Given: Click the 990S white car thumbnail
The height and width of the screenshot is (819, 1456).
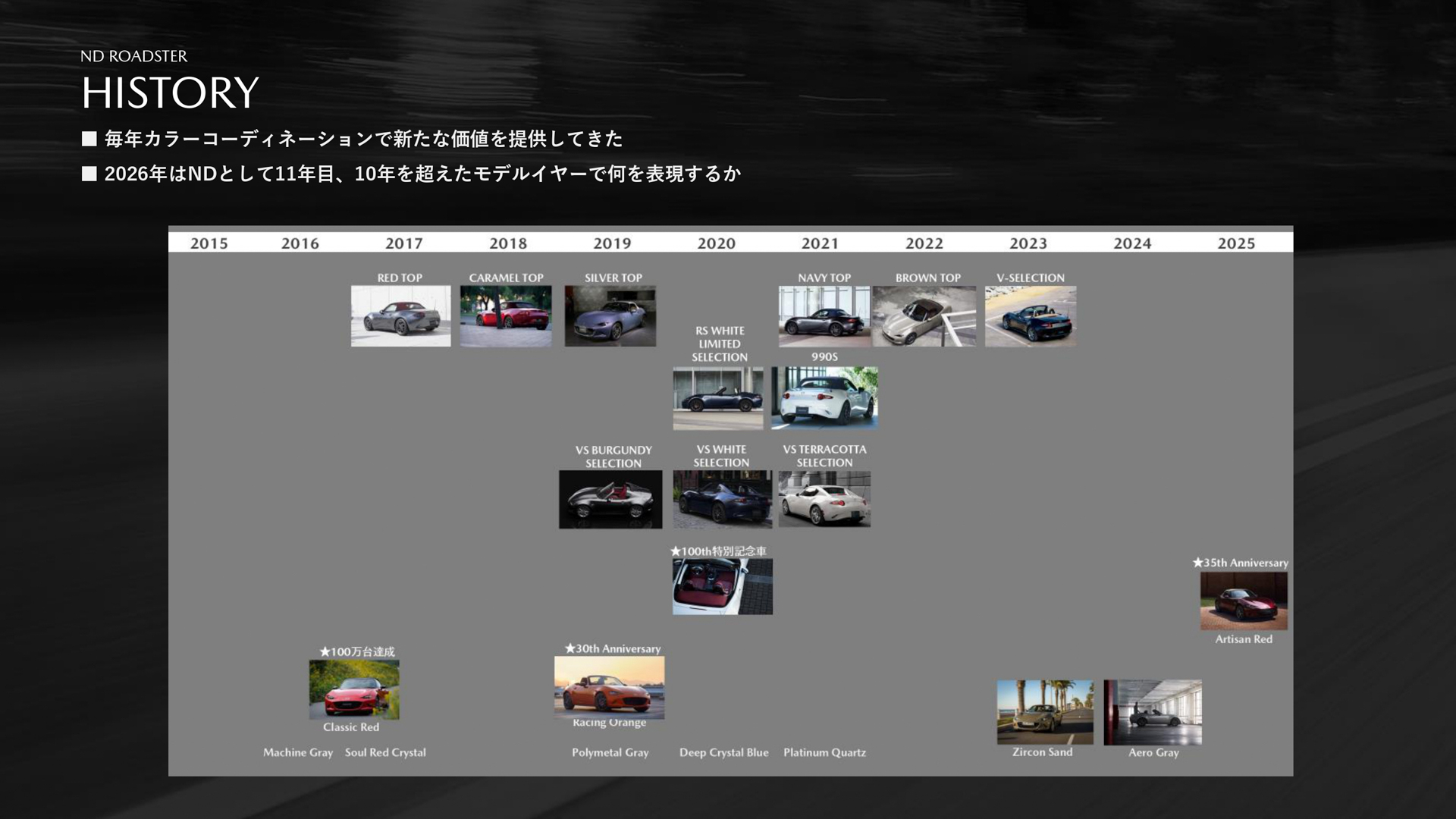Looking at the screenshot, I should [x=825, y=398].
